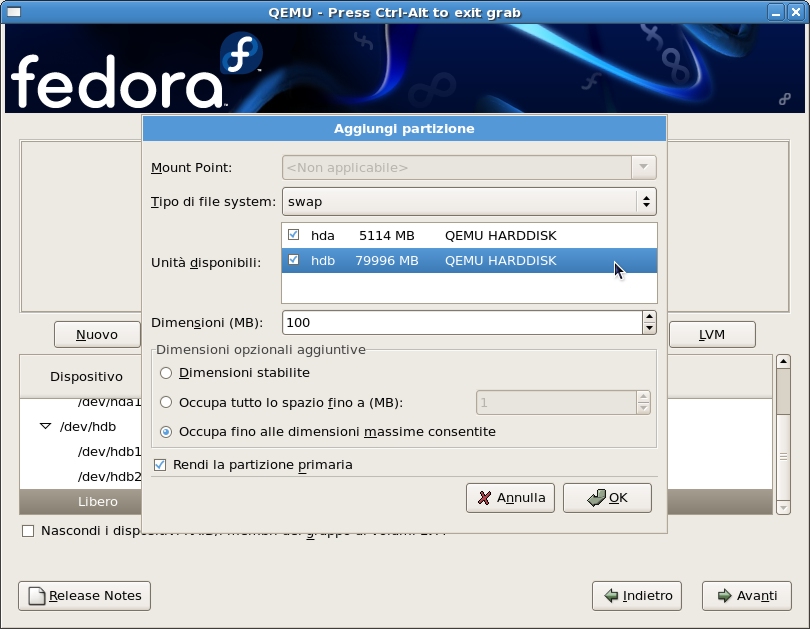Click the green forward arrow on Avanti

tap(725, 595)
